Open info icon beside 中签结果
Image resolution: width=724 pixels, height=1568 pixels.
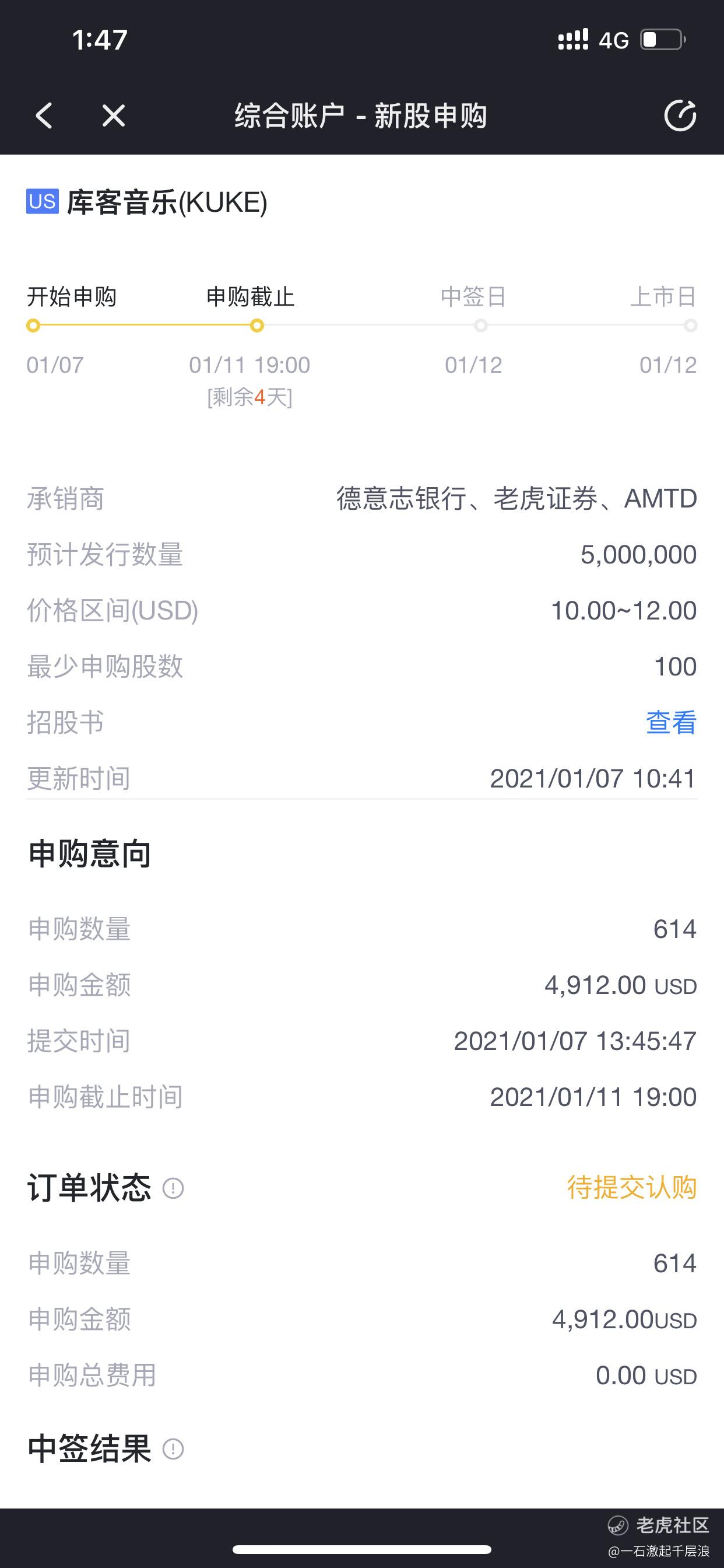point(173,1448)
